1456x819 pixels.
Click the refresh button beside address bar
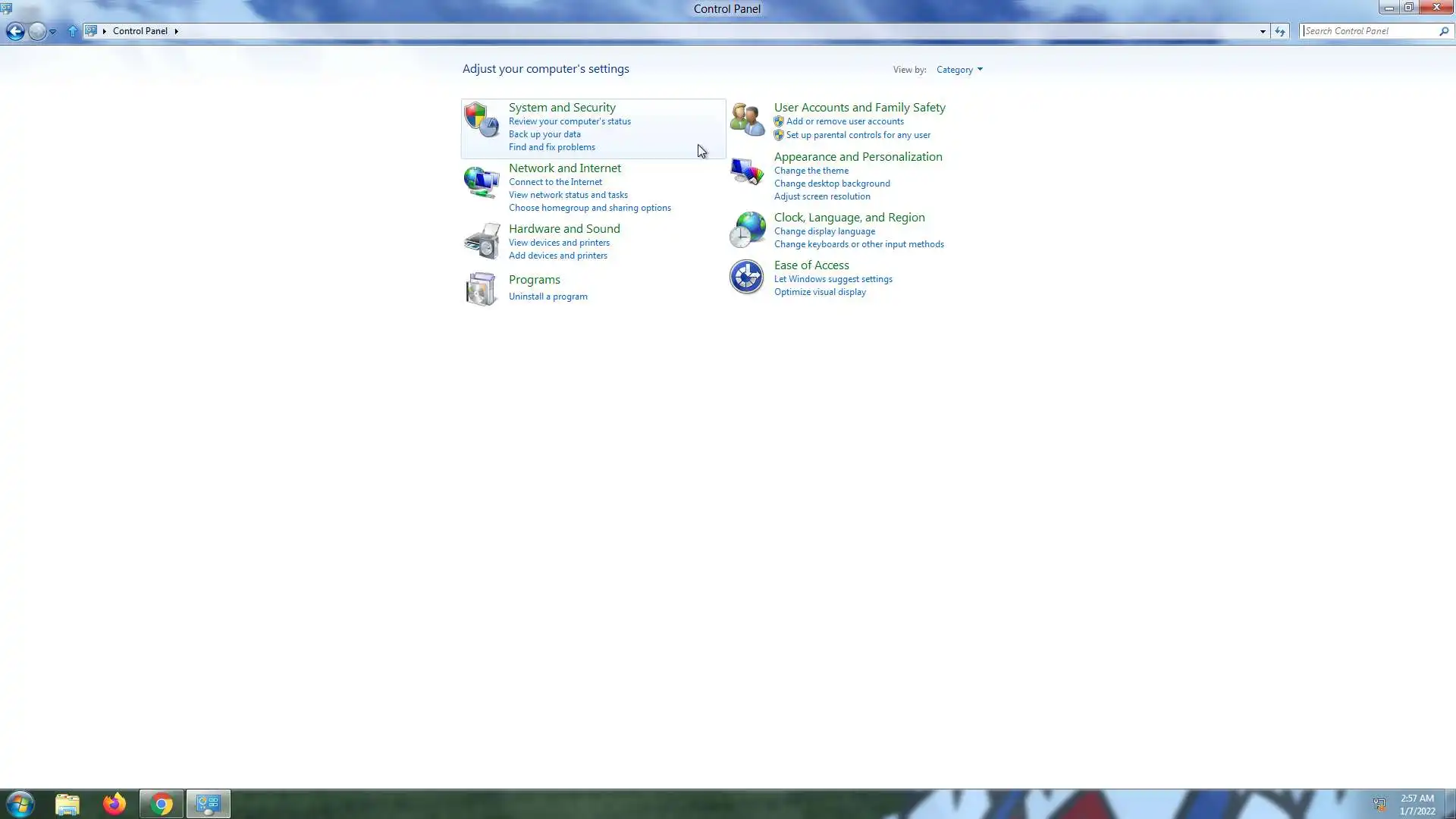(1280, 31)
